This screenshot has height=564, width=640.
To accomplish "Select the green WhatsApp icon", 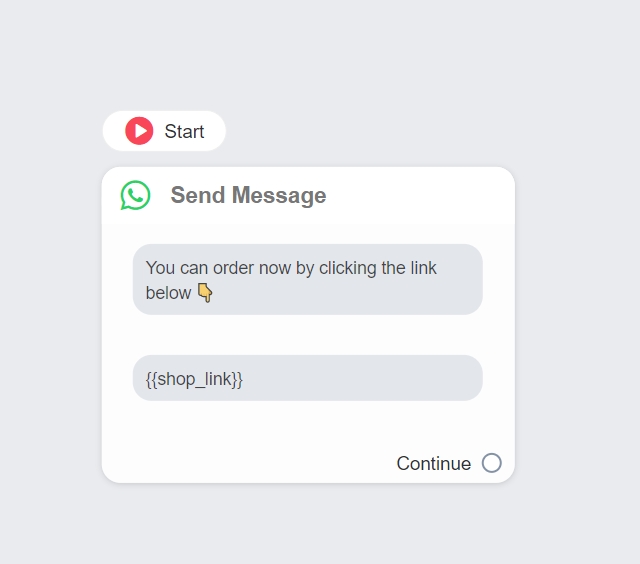I will 135,195.
